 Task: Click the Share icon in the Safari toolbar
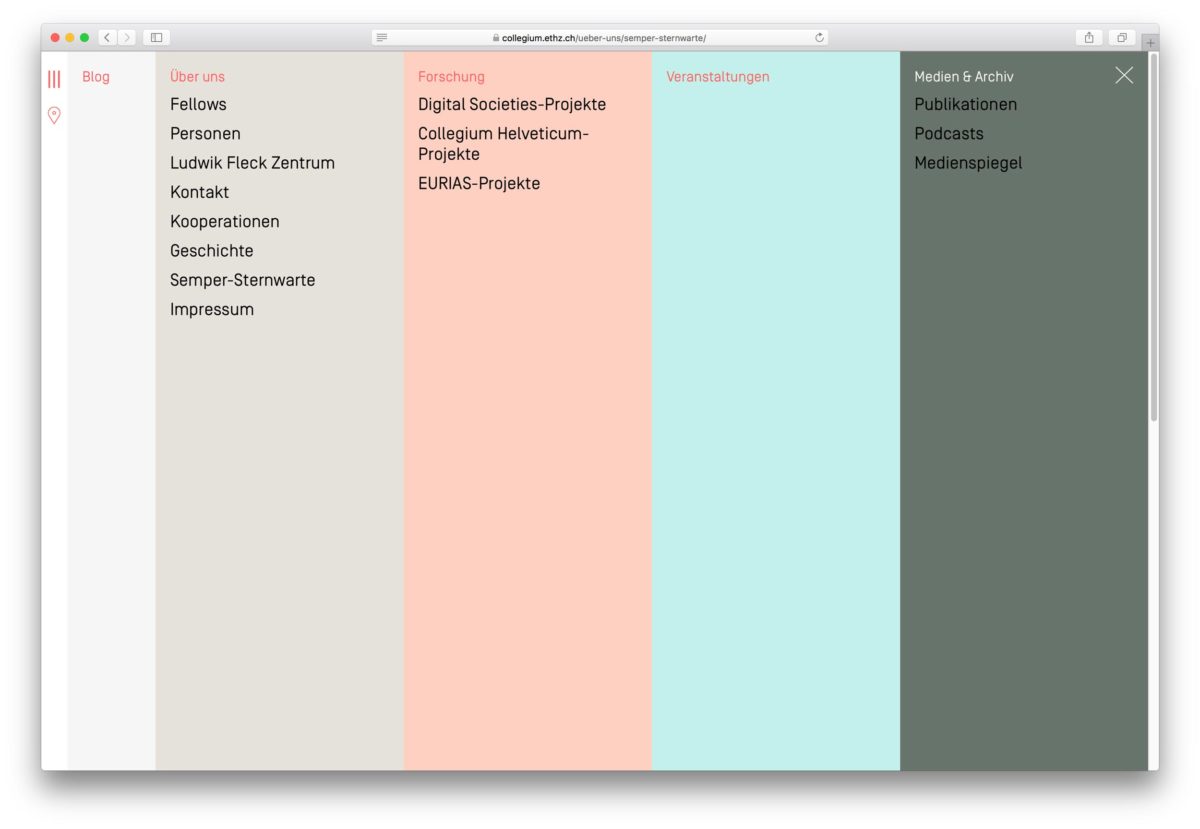point(1089,38)
